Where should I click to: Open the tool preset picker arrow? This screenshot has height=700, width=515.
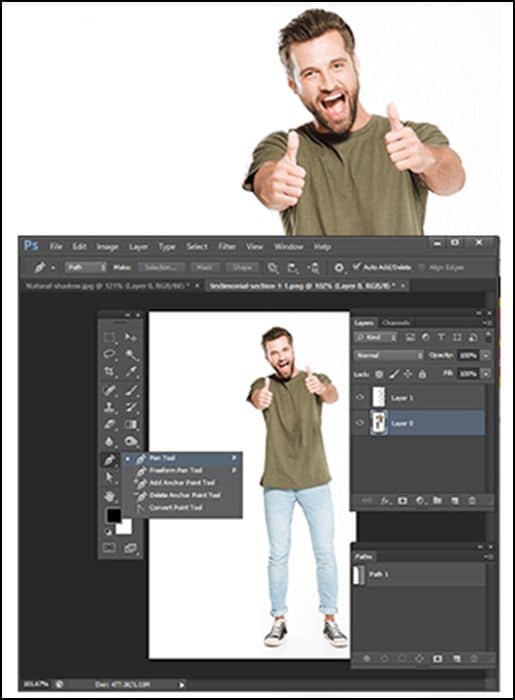(53, 268)
